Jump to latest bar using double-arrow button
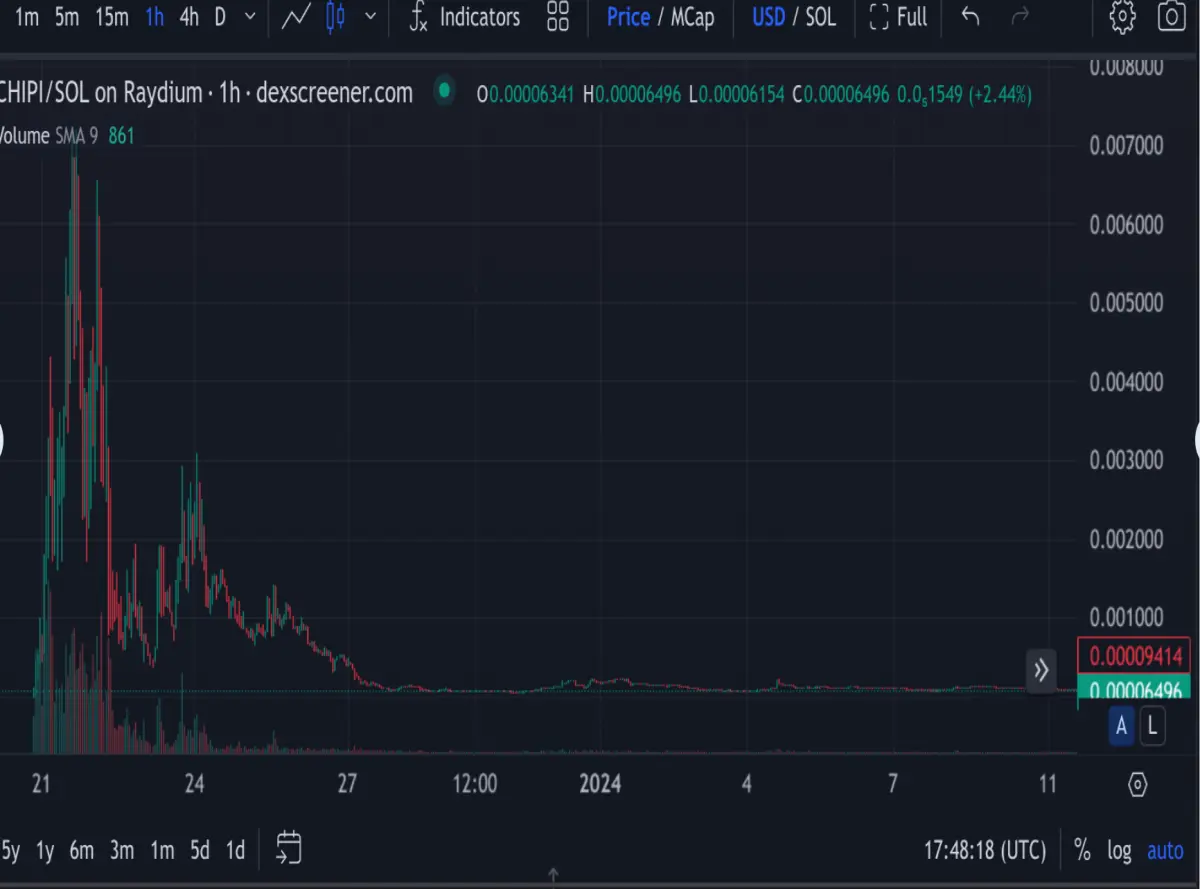 pyautogui.click(x=1041, y=670)
